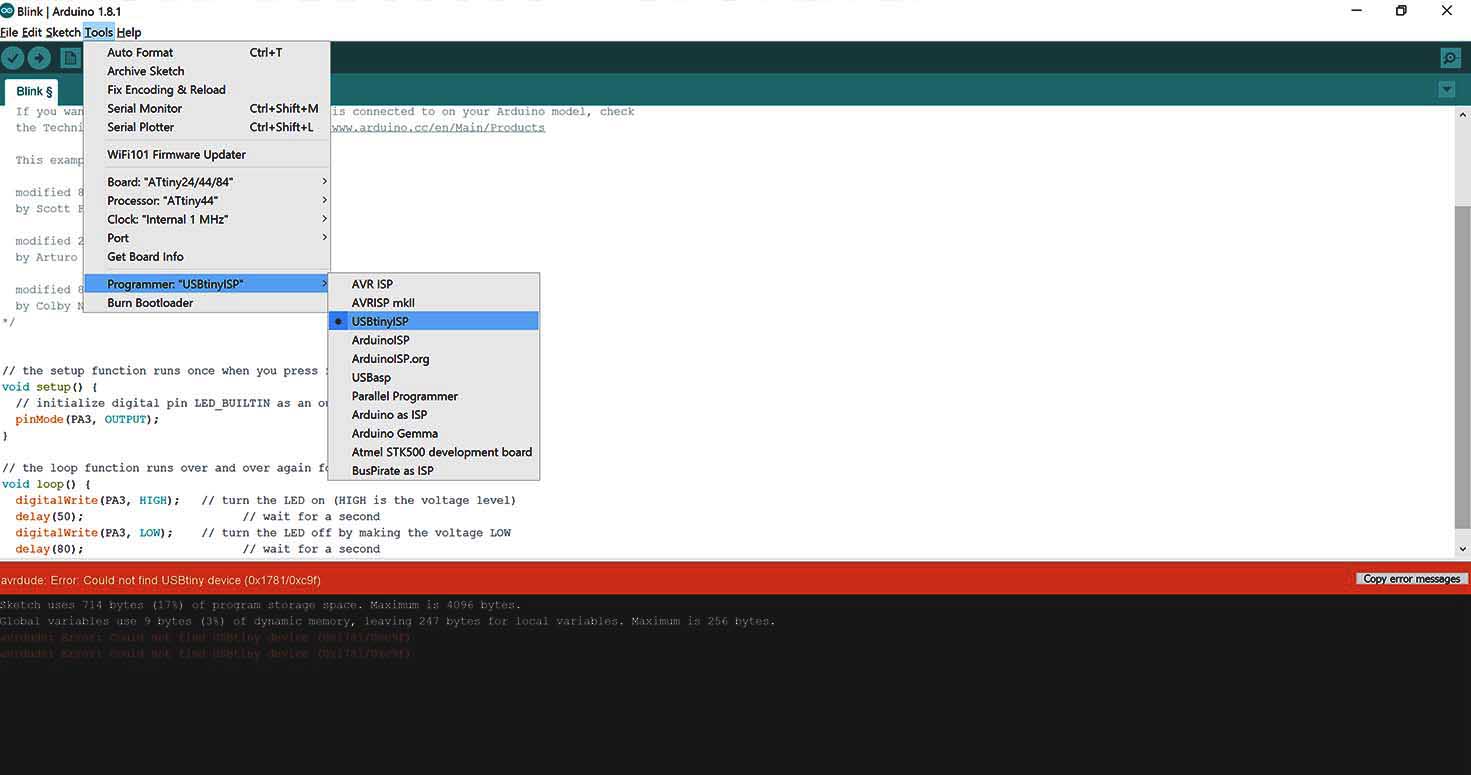1471x775 pixels.
Task: Select ArduinoISP programmer
Action: pyautogui.click(x=433, y=340)
